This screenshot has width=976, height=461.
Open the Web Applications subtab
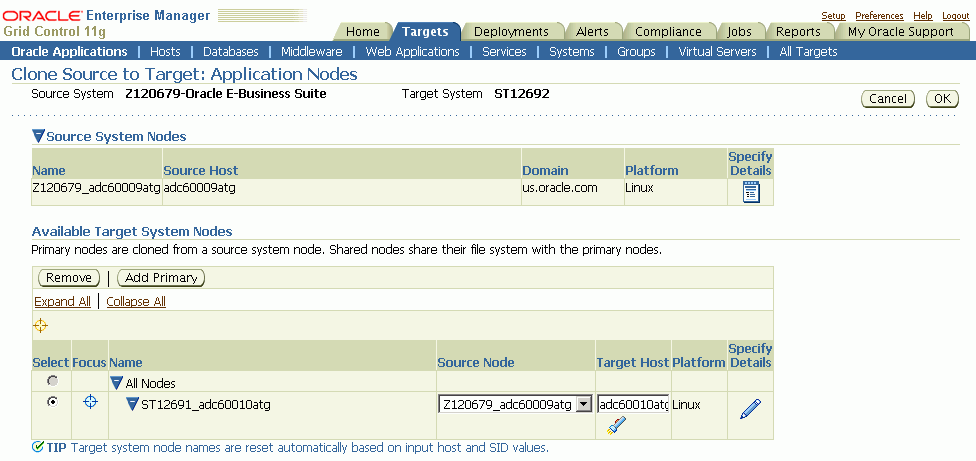point(413,52)
